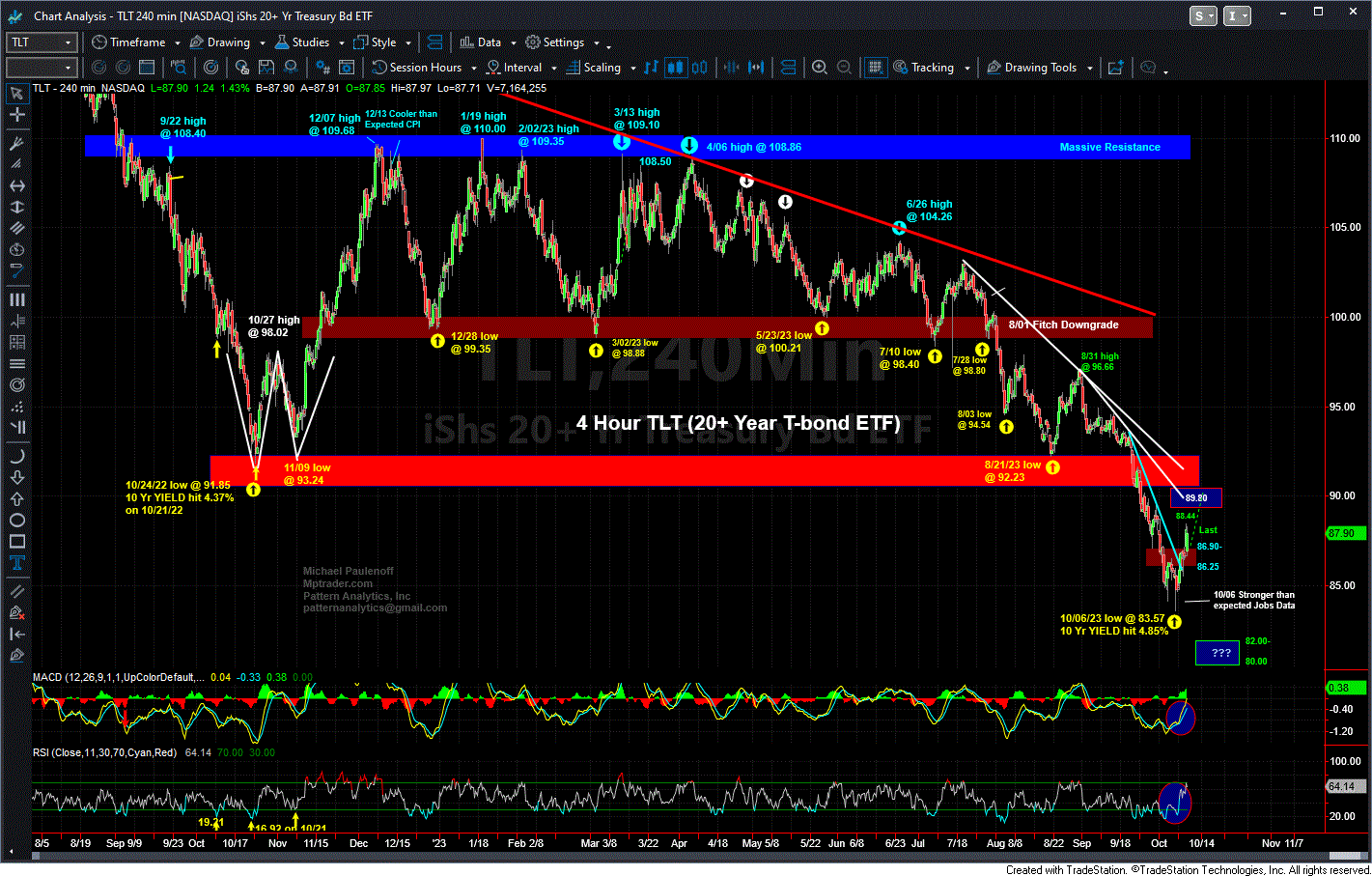Select the parallel lines channel tool
Viewport: 1372px width, 876px height.
tap(16, 228)
